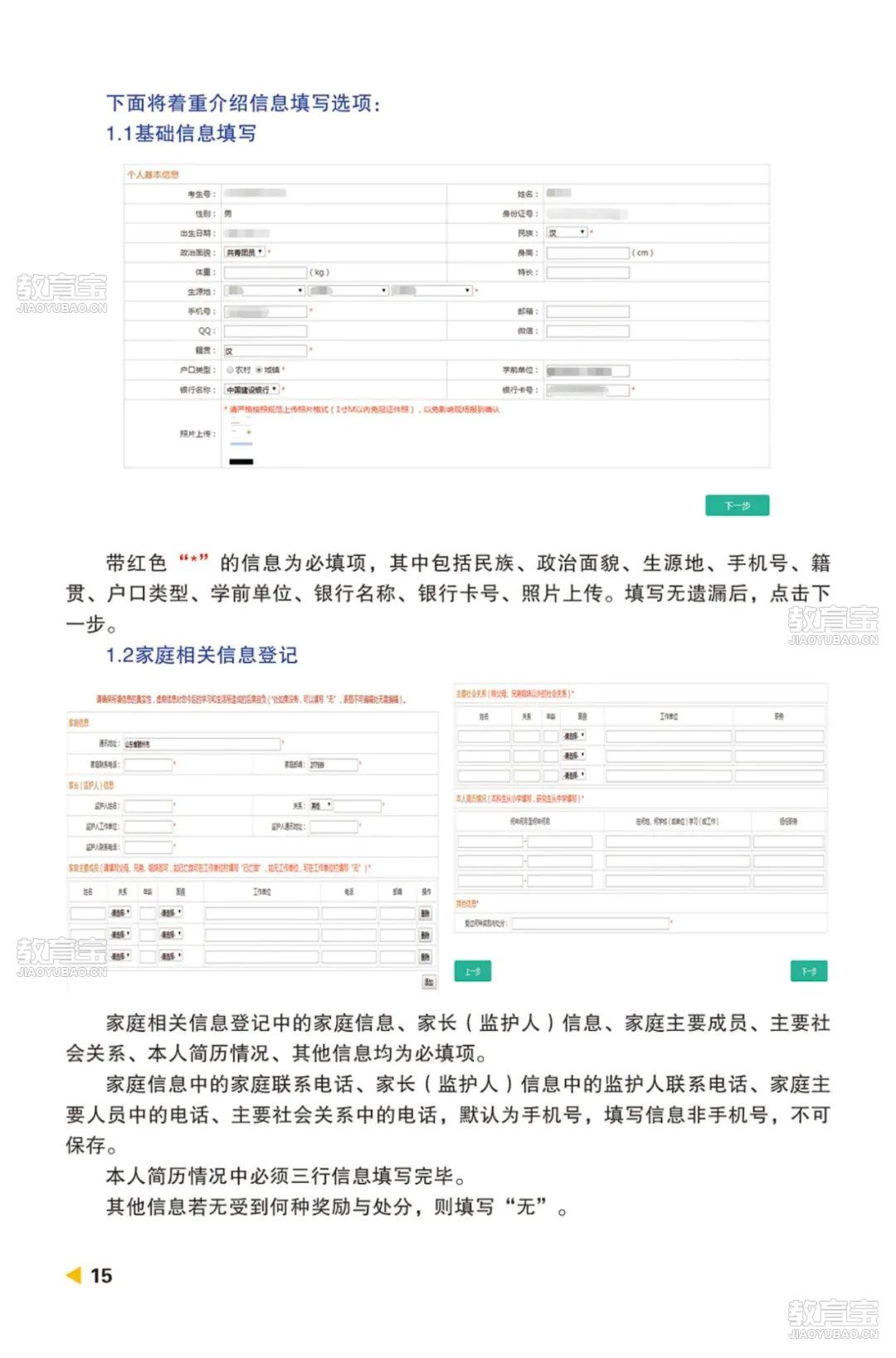Click the 学前单位 input field
Screen dimensions: 896x1358
click(587, 371)
